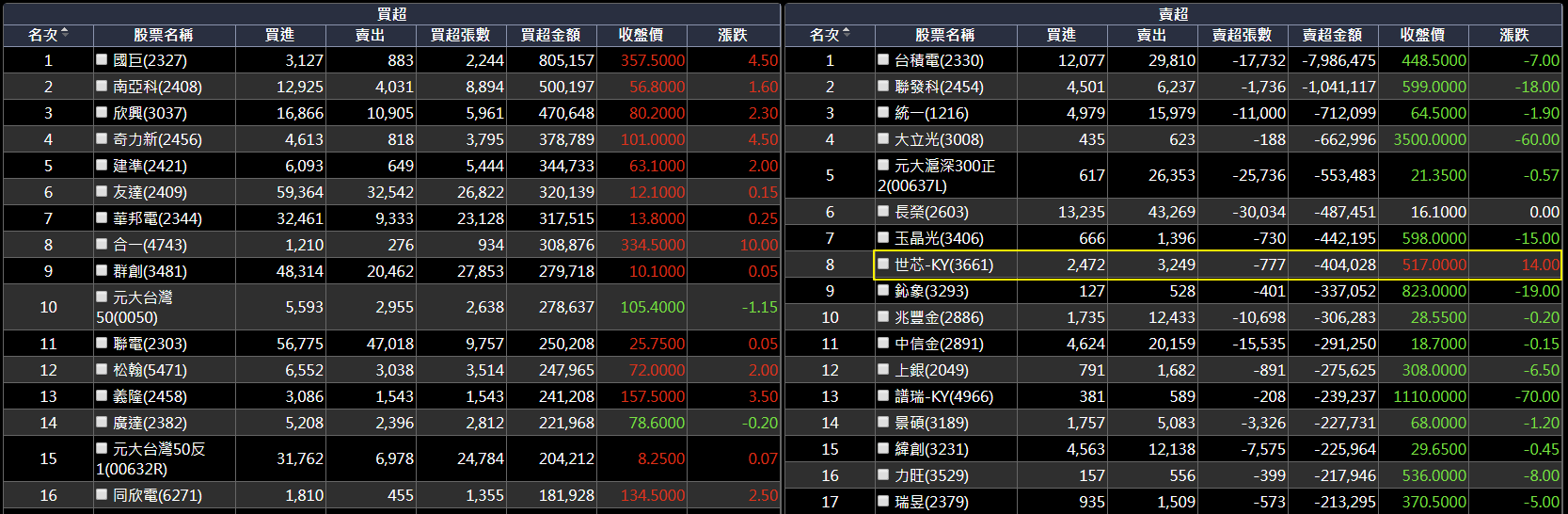Click closing price 3500.0000
Image resolution: width=1568 pixels, height=514 pixels.
tap(1430, 139)
